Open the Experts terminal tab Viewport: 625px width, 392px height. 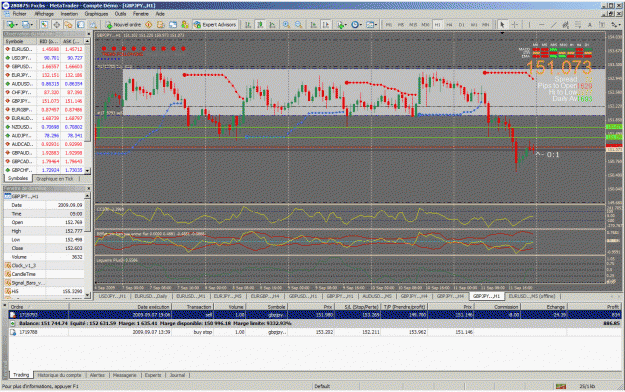tap(153, 375)
